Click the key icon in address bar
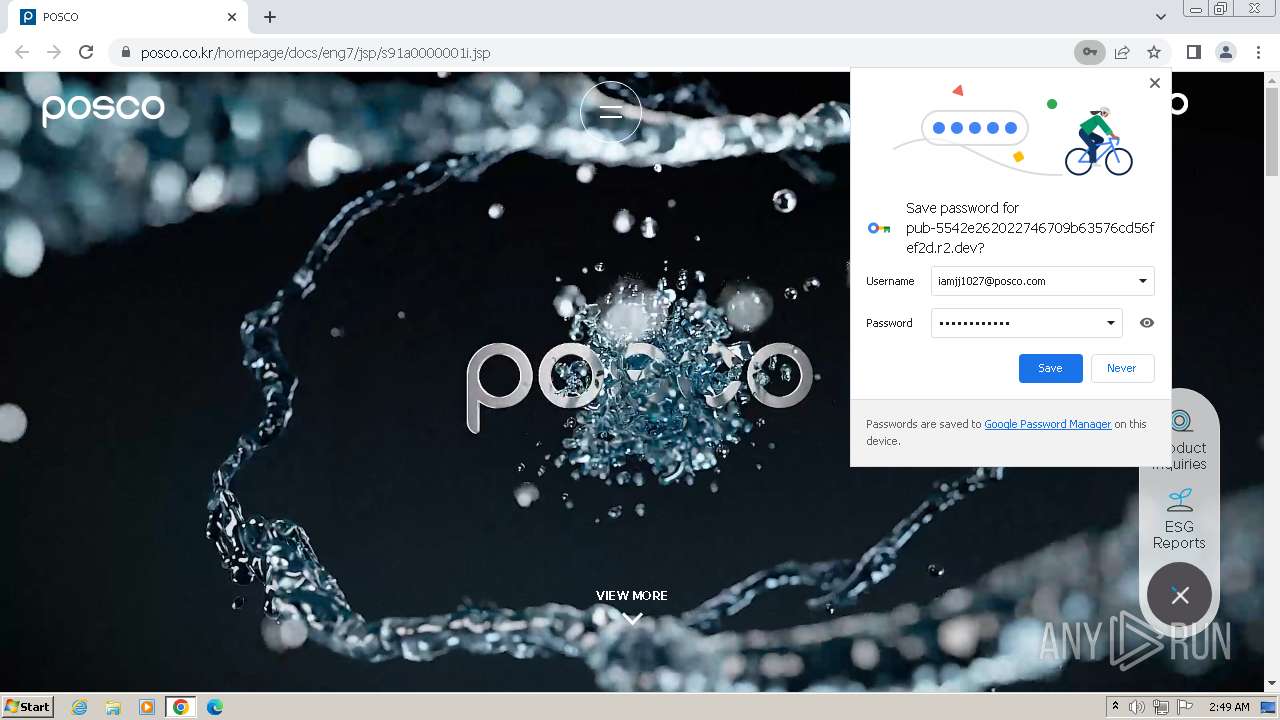 click(1089, 52)
